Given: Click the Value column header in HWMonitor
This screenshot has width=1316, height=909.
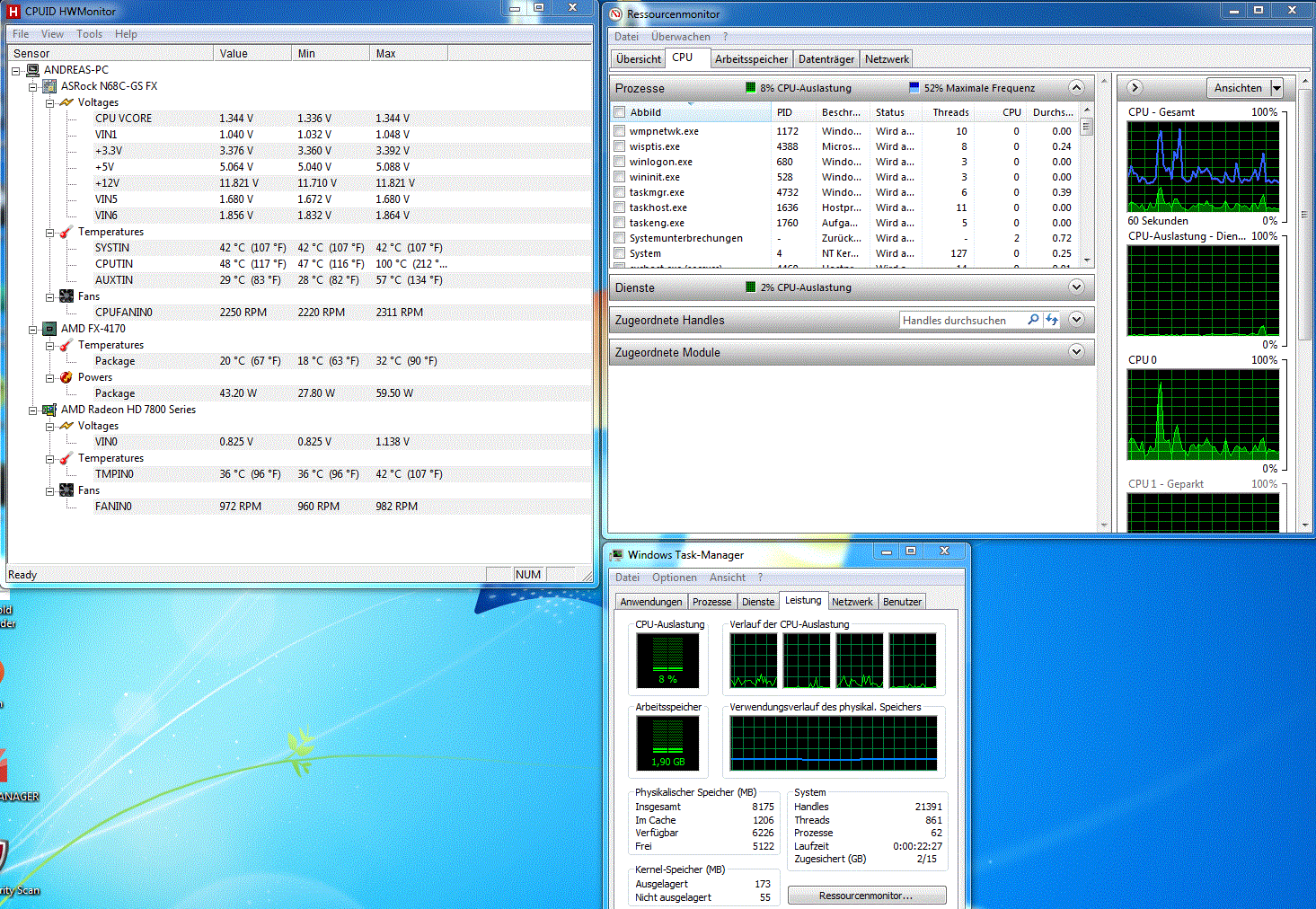Looking at the screenshot, I should pos(252,54).
